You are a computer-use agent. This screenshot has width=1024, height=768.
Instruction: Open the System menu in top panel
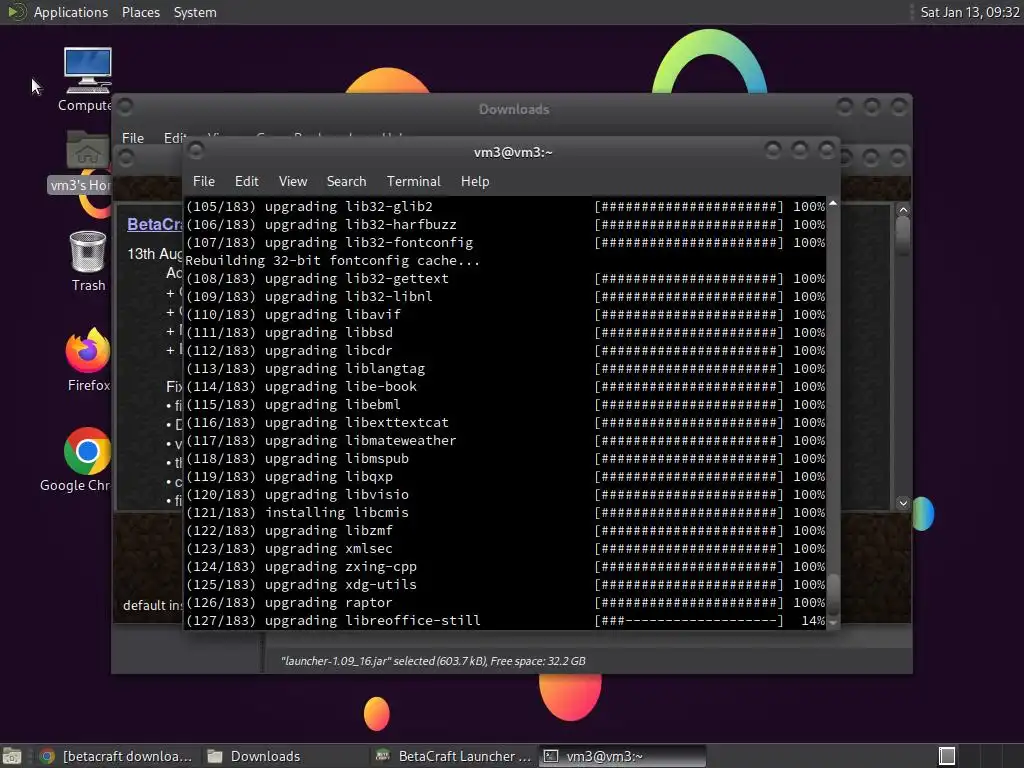coord(195,12)
